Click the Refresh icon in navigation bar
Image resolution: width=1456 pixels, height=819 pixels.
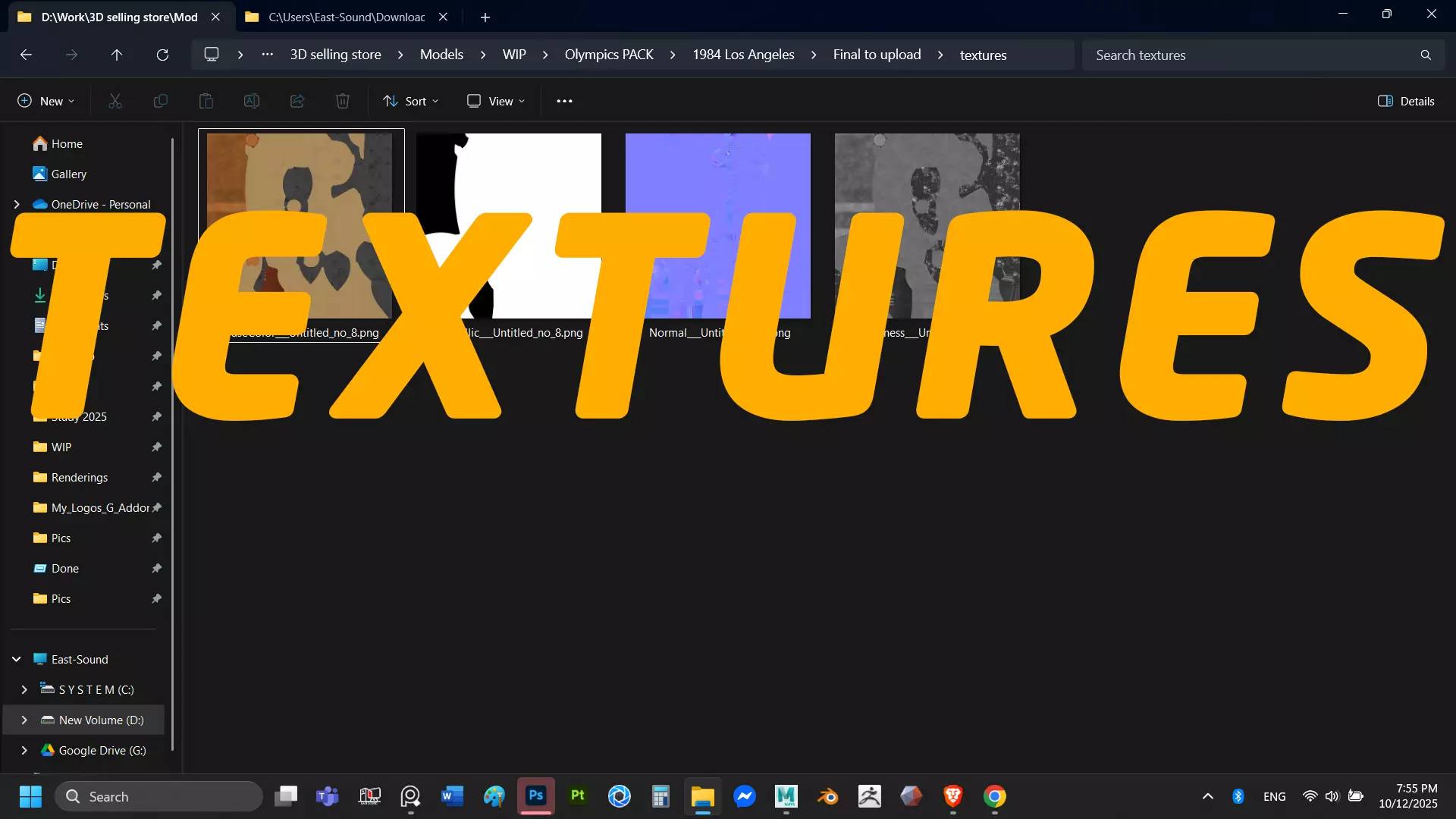coord(162,55)
